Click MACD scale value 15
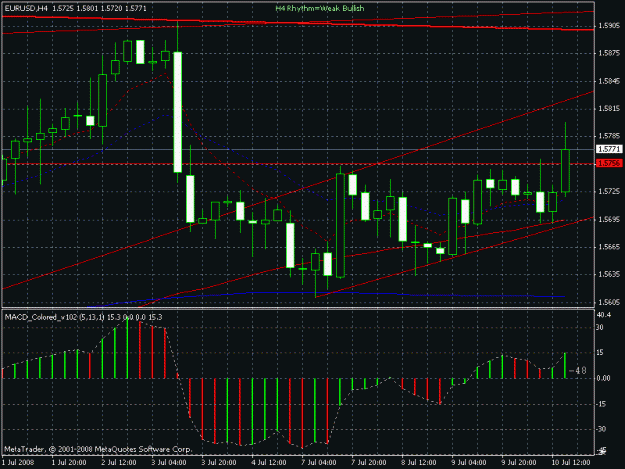The width and height of the screenshot is (625, 469). pos(601,353)
